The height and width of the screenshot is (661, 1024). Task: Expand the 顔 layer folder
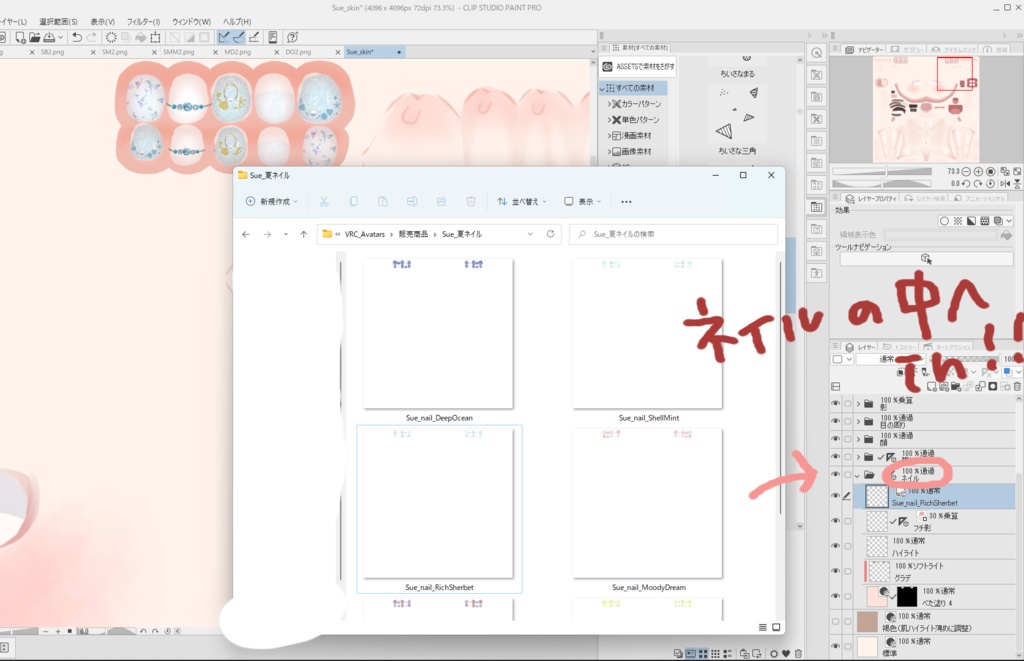coord(858,438)
